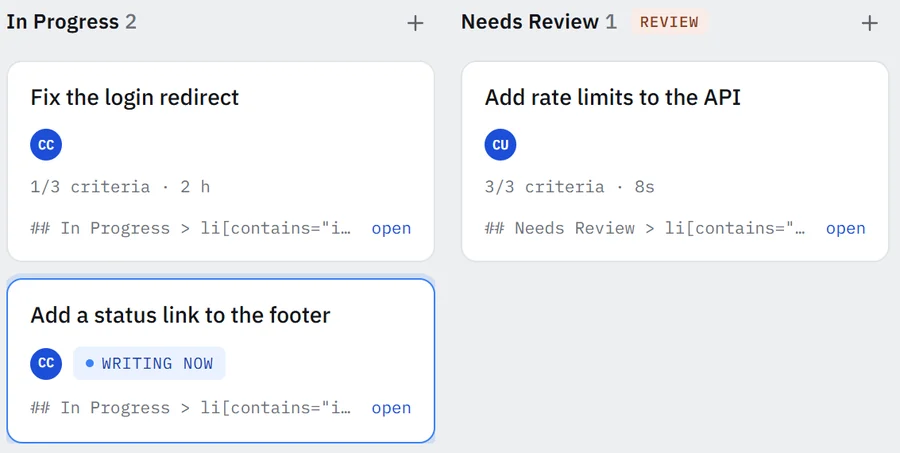Select '3/3 criteria · 8s' text
This screenshot has height=453, width=900.
[x=569, y=187]
